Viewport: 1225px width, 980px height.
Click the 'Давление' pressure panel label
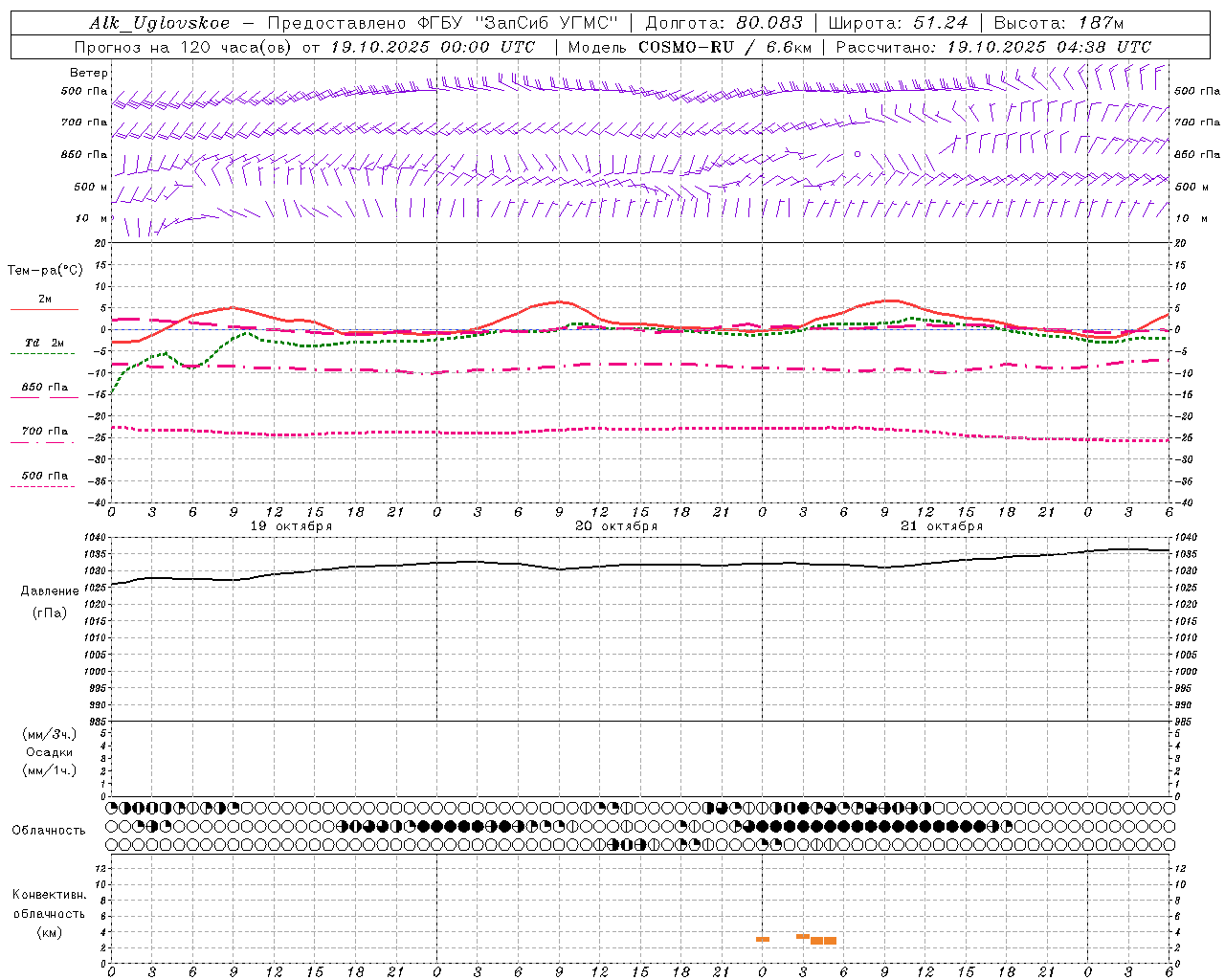coord(48,591)
